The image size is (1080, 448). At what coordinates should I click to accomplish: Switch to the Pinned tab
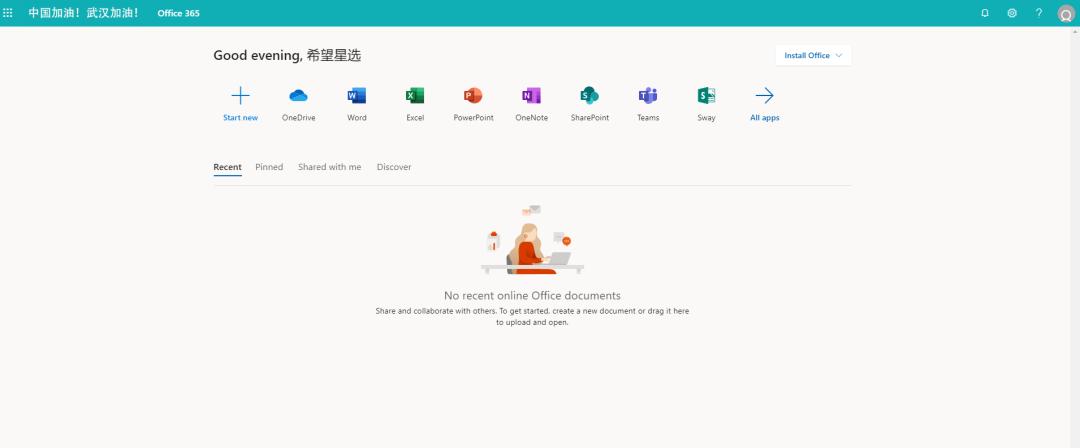(x=269, y=167)
